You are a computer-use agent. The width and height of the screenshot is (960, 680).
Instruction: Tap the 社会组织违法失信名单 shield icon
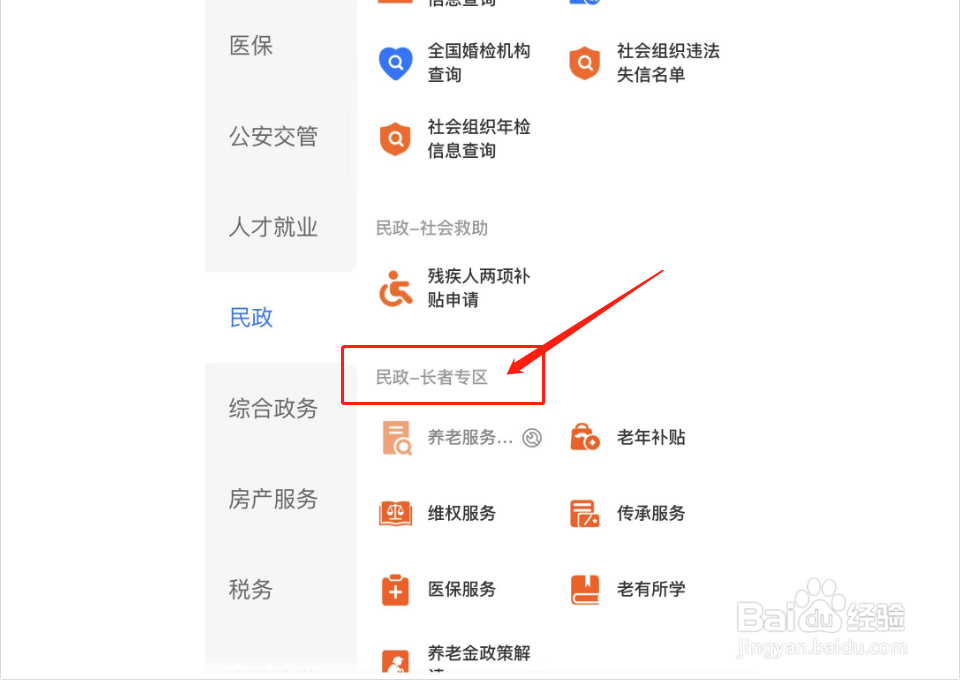[585, 63]
